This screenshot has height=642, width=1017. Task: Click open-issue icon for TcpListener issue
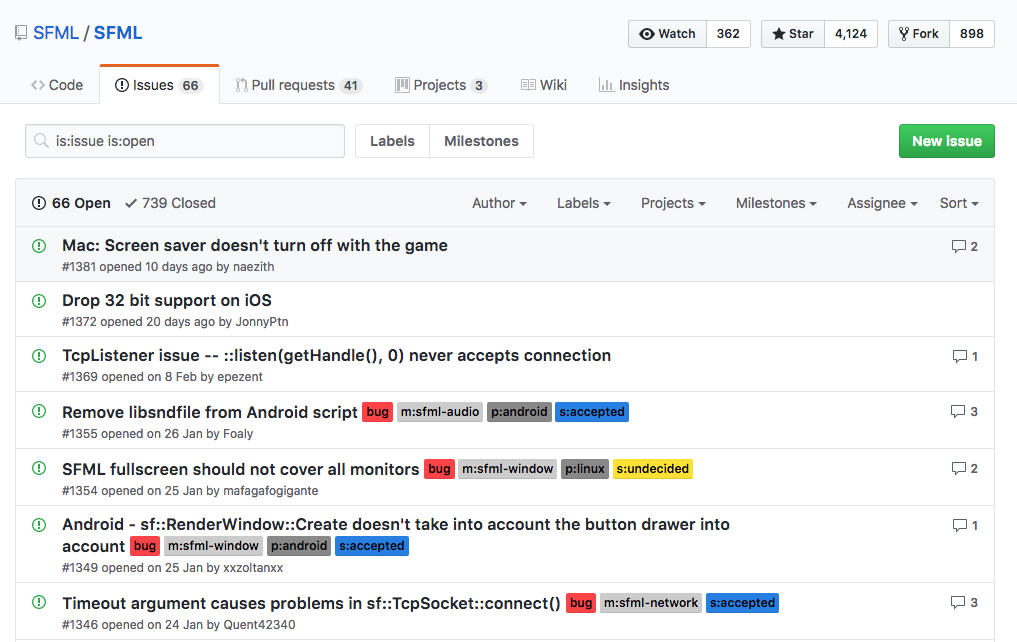coord(39,356)
